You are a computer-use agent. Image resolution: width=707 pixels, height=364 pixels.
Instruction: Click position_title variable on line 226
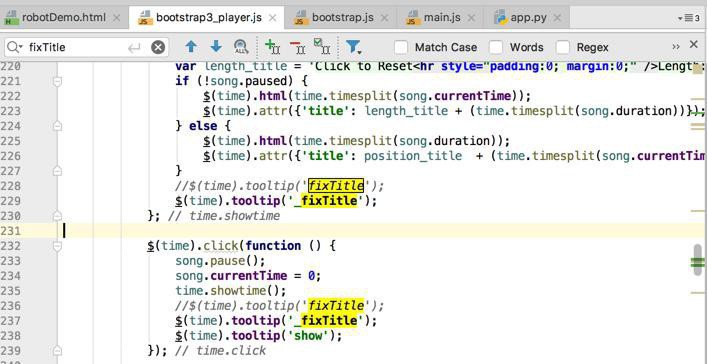tap(413, 156)
